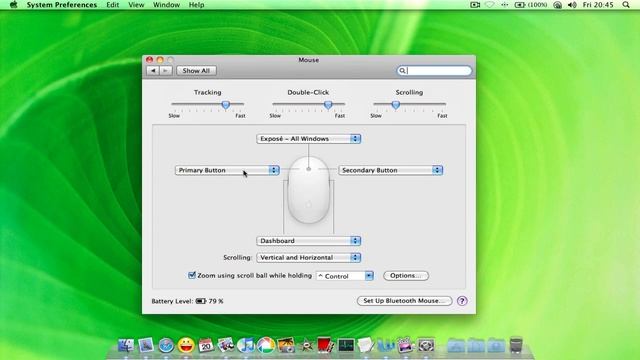Open the Vertical and Horizontal scrolling dropdown
The image size is (640, 360).
(x=309, y=258)
